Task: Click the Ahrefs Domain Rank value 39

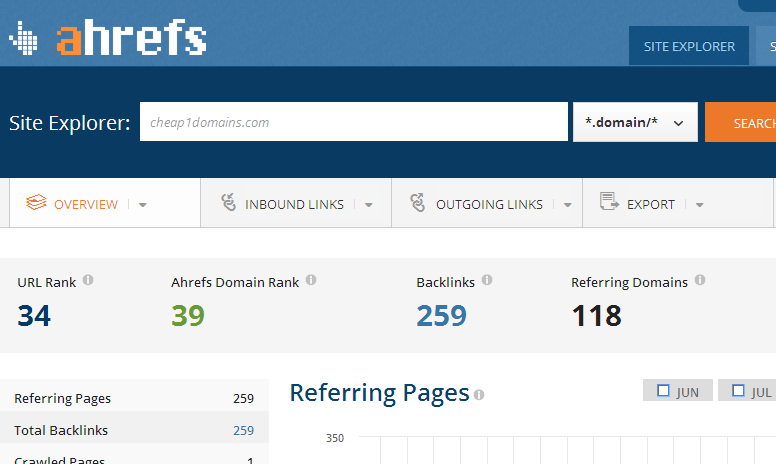Action: (x=188, y=316)
